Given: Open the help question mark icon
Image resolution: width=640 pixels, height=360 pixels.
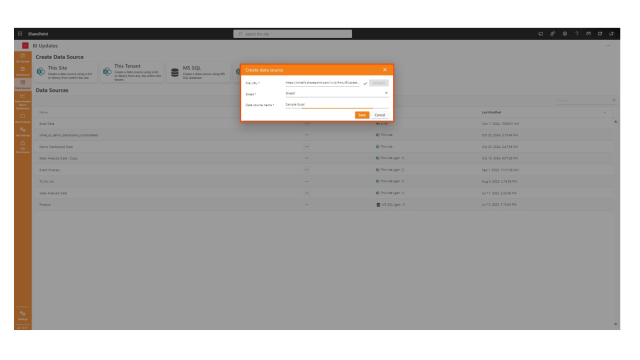Looking at the screenshot, I should [576, 34].
